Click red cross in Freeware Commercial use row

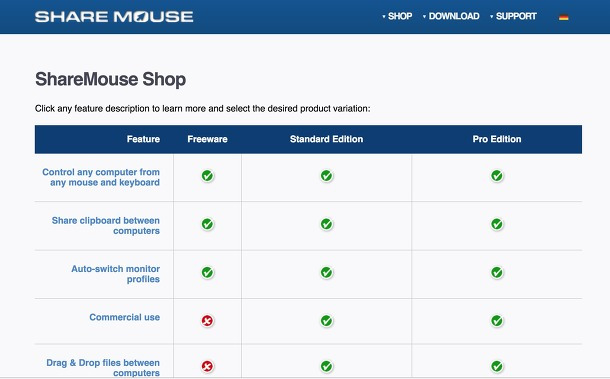point(207,321)
